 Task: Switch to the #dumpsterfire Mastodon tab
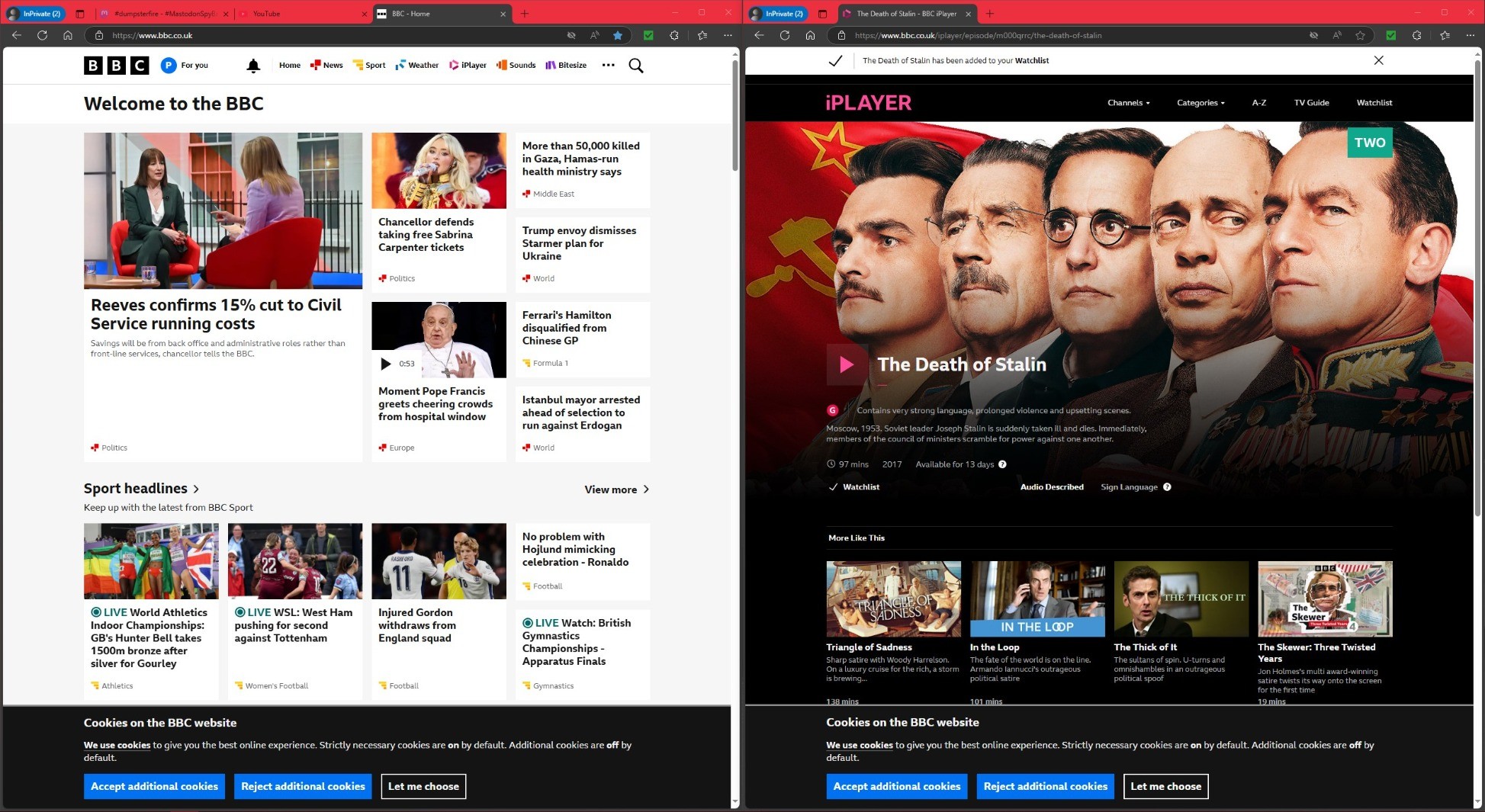pyautogui.click(x=164, y=14)
